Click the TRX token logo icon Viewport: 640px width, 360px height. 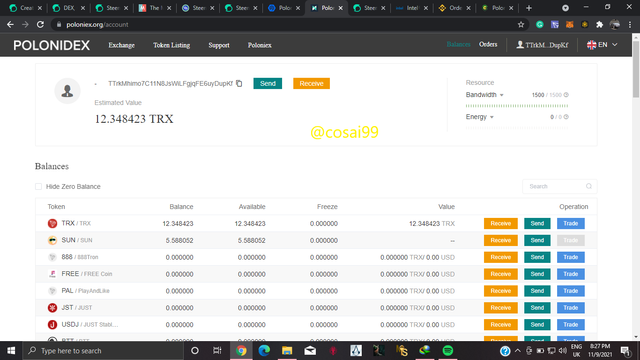pyautogui.click(x=52, y=223)
